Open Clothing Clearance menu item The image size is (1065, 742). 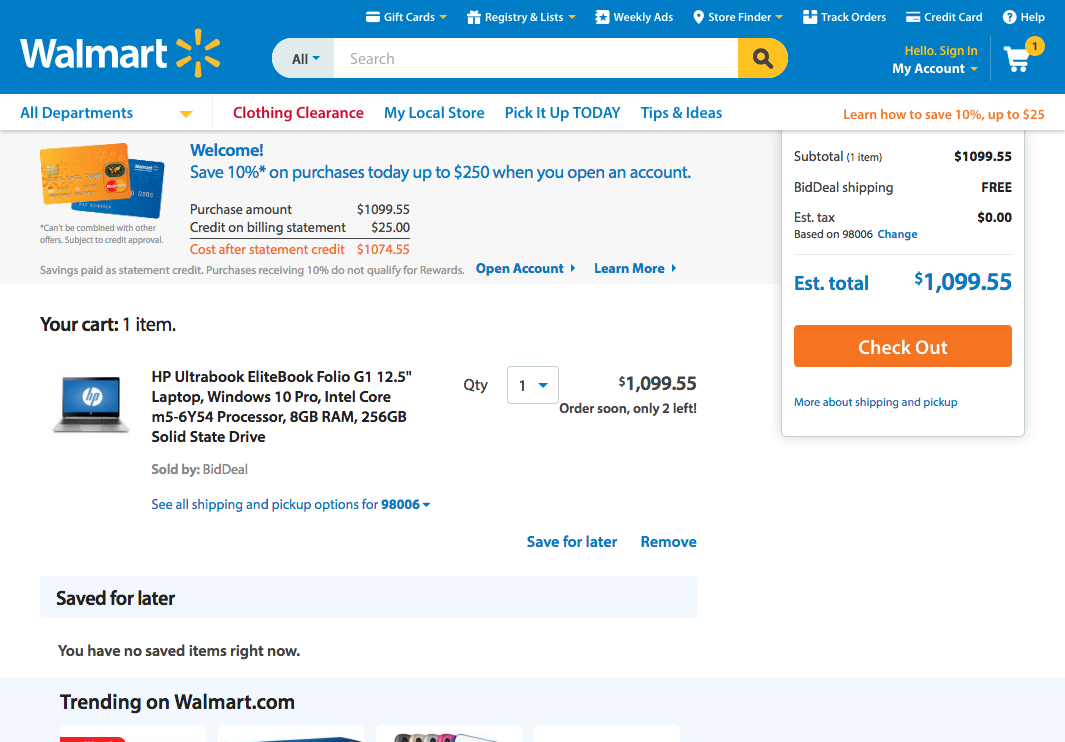298,113
